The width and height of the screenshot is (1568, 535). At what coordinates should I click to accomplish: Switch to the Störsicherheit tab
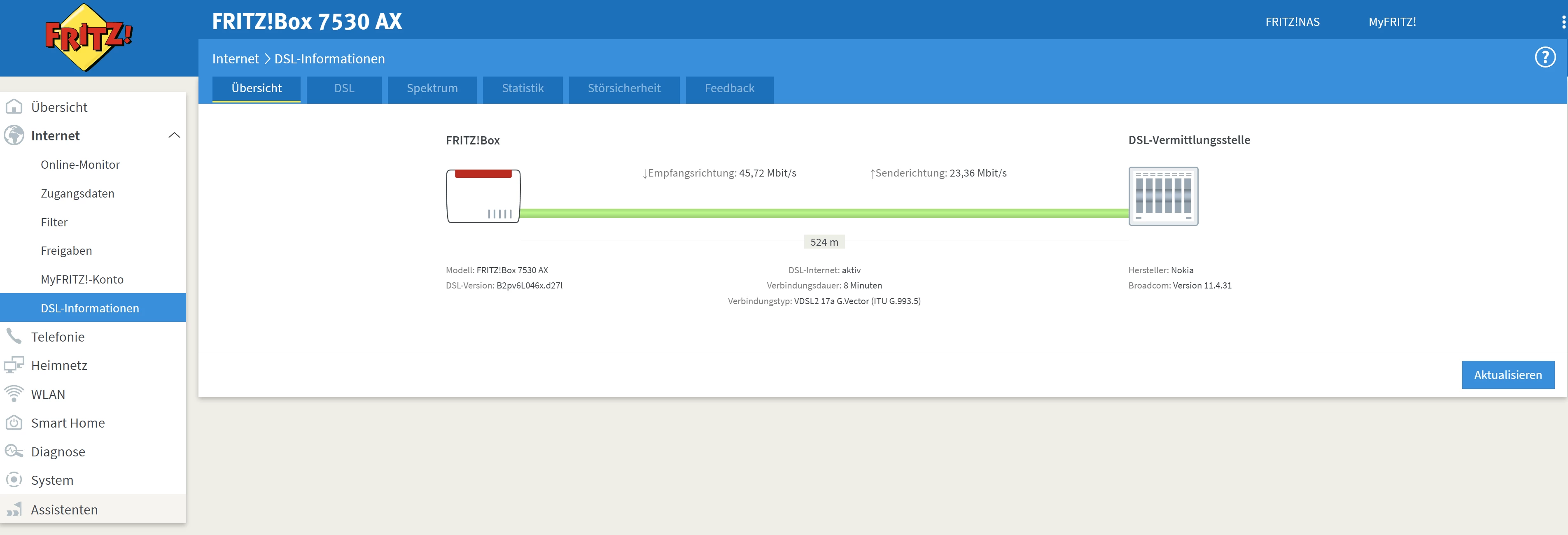point(623,89)
